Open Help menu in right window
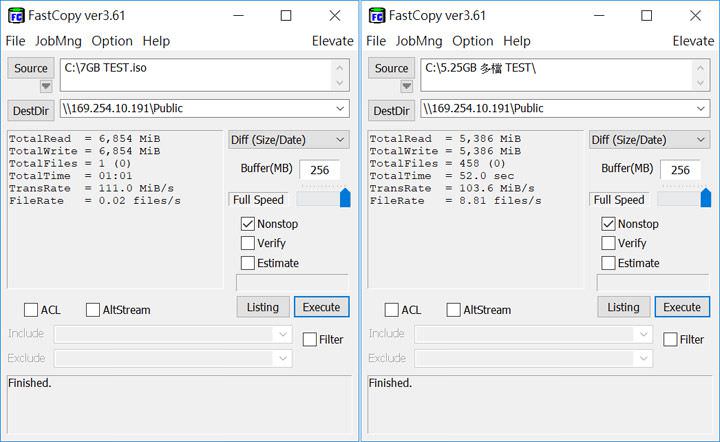The height and width of the screenshot is (442, 720). pyautogui.click(x=517, y=41)
